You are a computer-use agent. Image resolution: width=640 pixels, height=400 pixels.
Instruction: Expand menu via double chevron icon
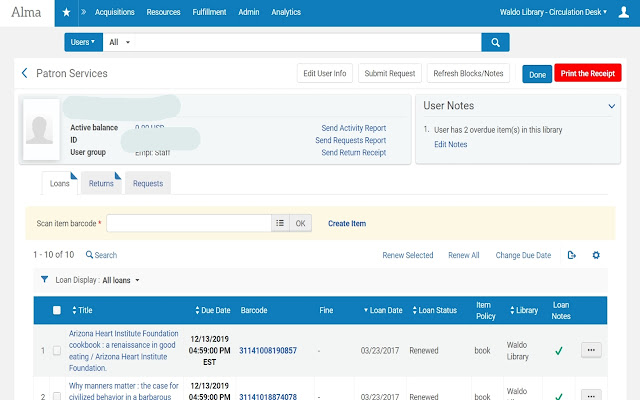click(83, 12)
